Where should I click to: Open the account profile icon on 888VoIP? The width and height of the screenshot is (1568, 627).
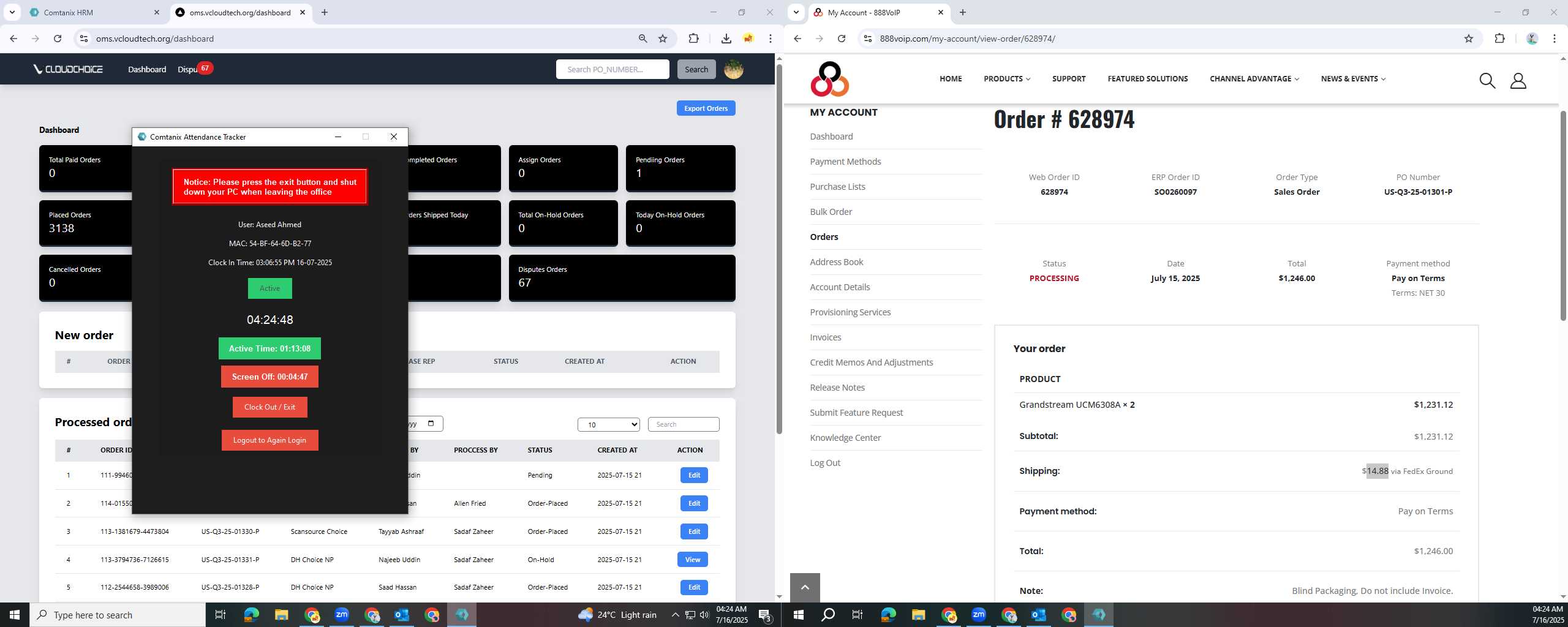[x=1518, y=80]
